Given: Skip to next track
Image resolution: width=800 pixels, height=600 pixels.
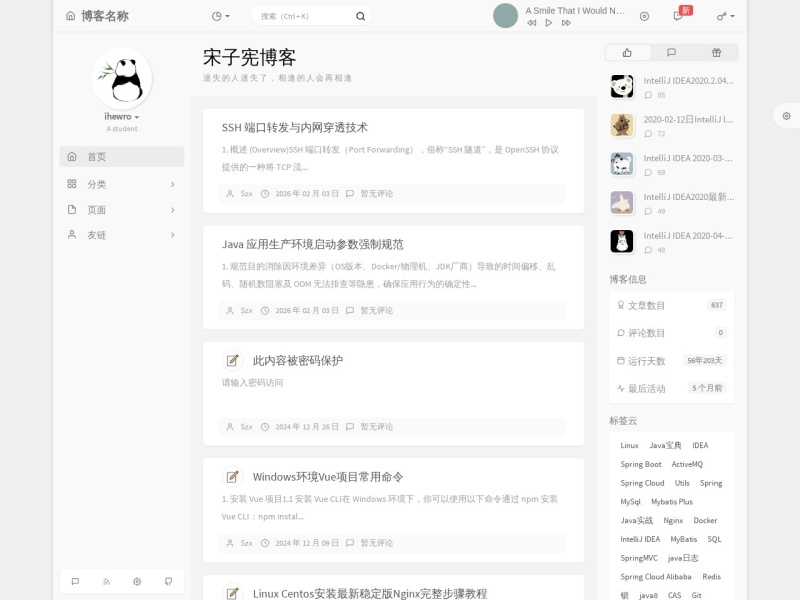Looking at the screenshot, I should tap(566, 23).
